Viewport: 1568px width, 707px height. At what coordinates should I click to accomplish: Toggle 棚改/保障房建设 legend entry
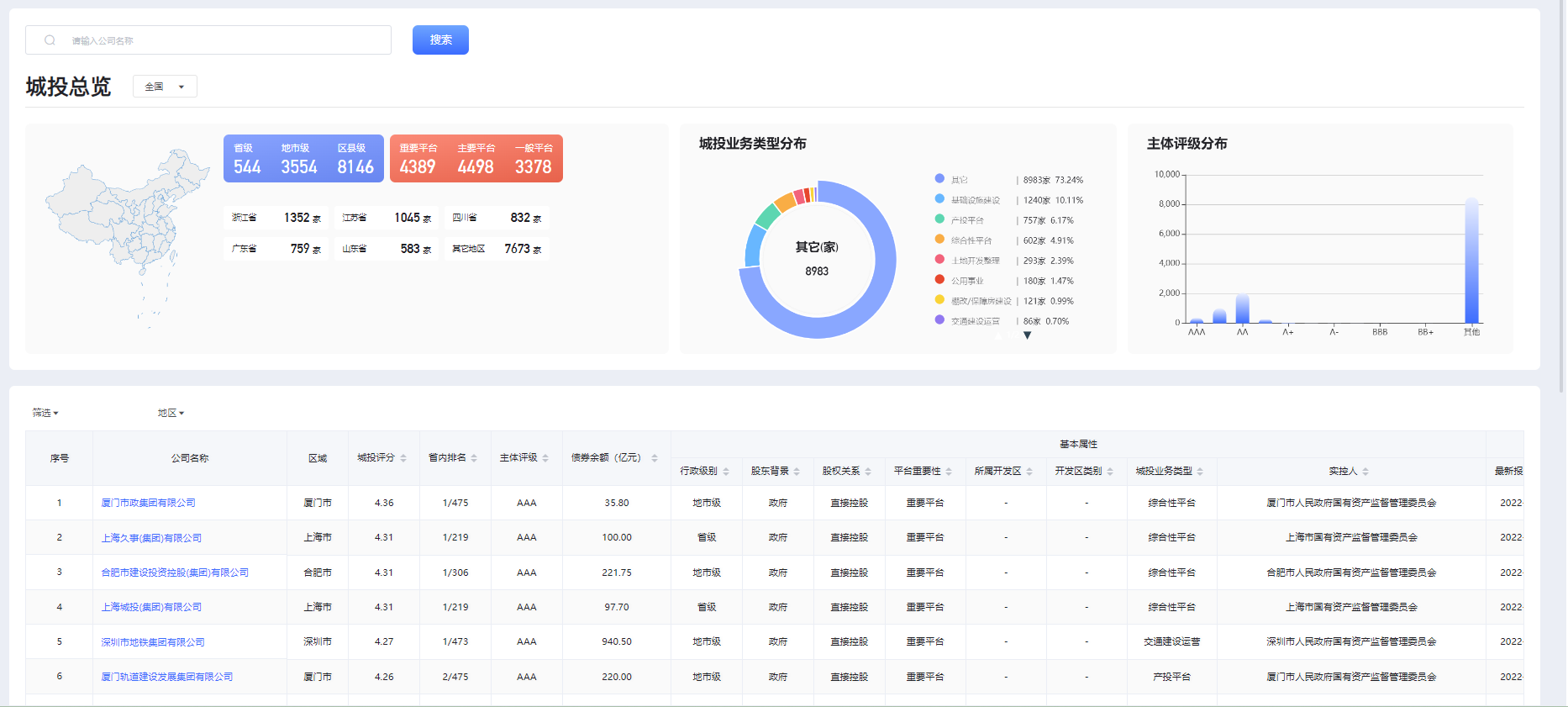coord(1004,301)
